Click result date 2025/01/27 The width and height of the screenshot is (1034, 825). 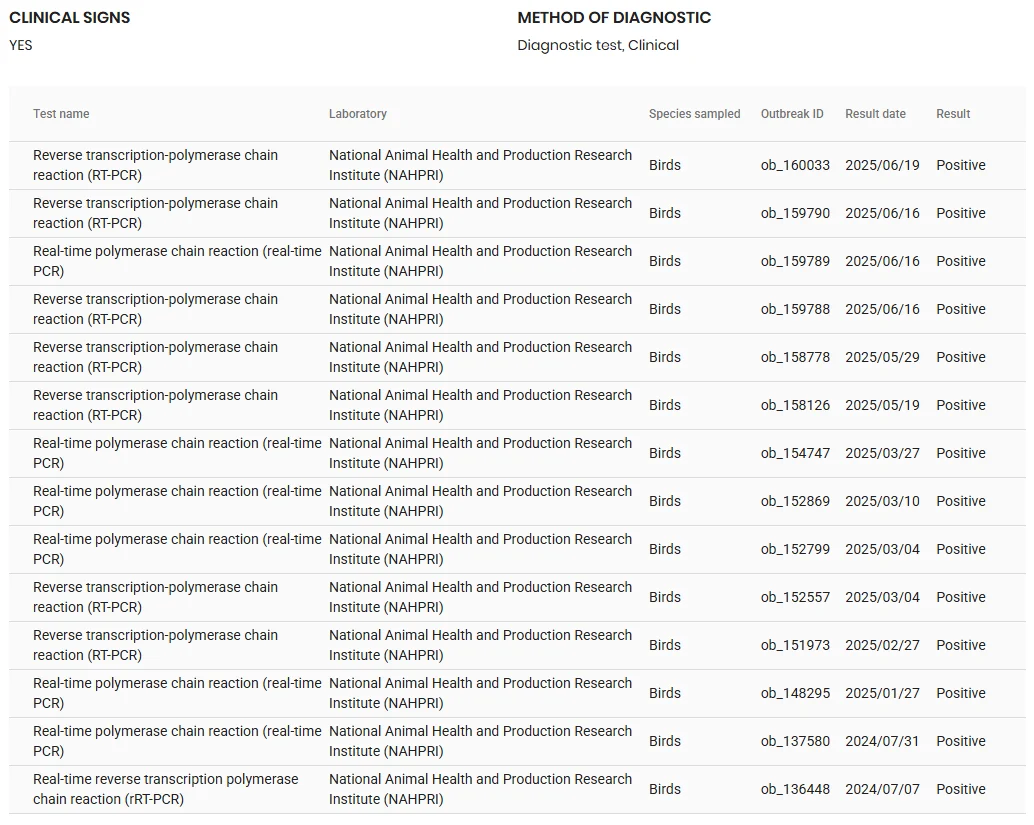882,693
